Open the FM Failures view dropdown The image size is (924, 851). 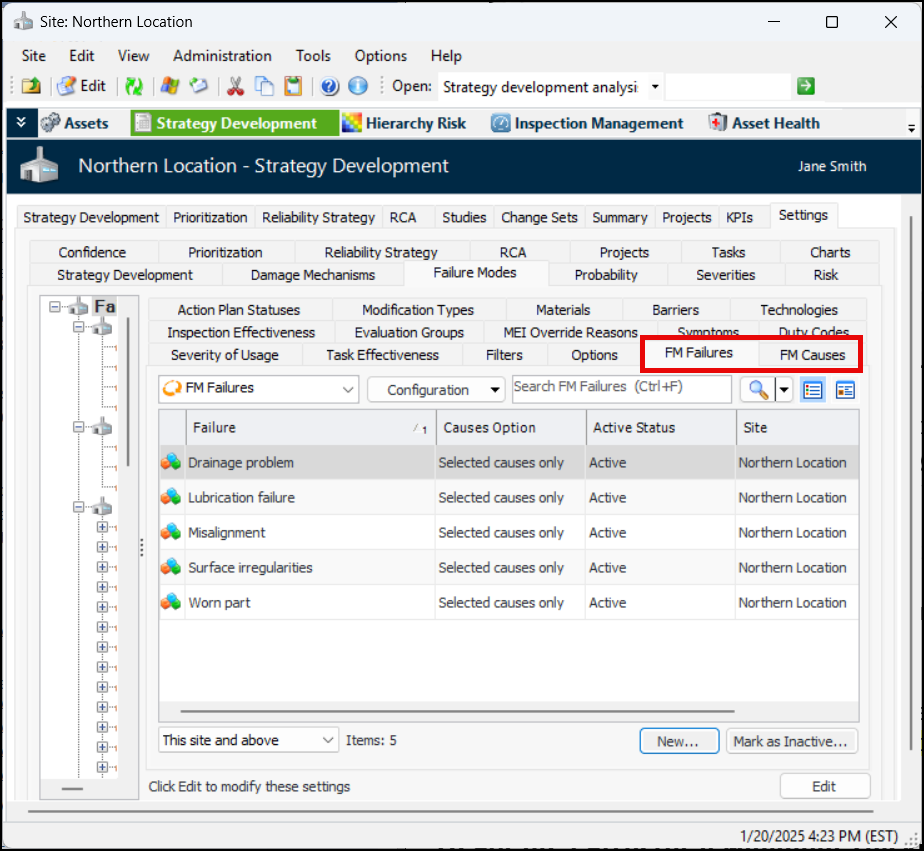(259, 390)
